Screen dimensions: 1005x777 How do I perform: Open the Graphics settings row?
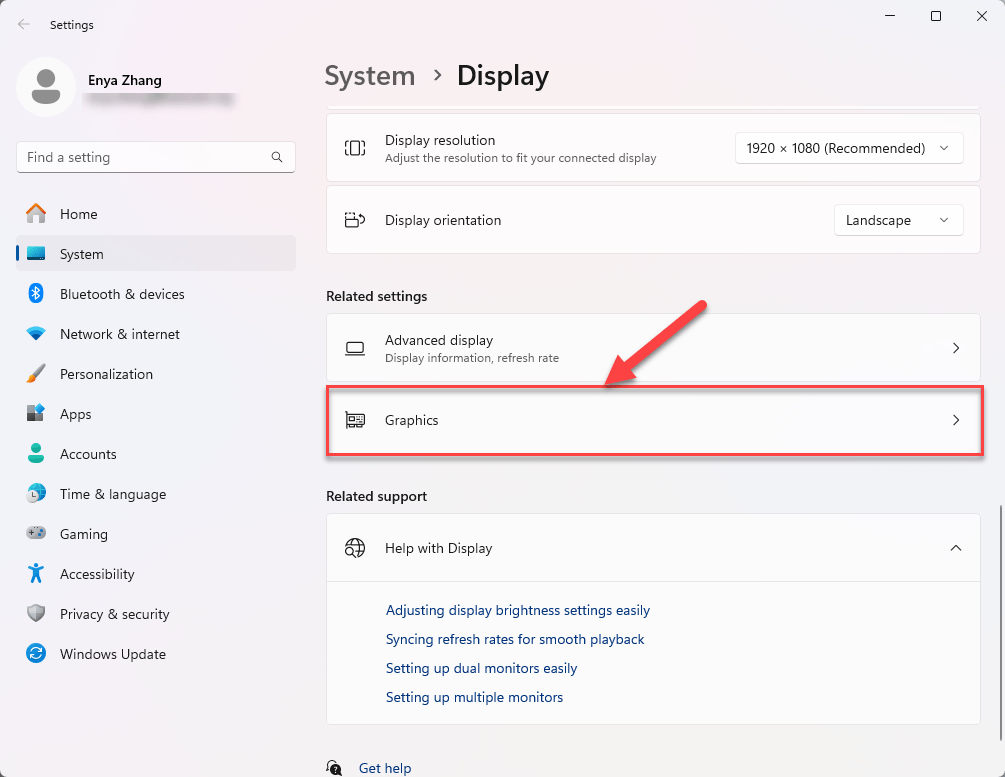(x=653, y=420)
